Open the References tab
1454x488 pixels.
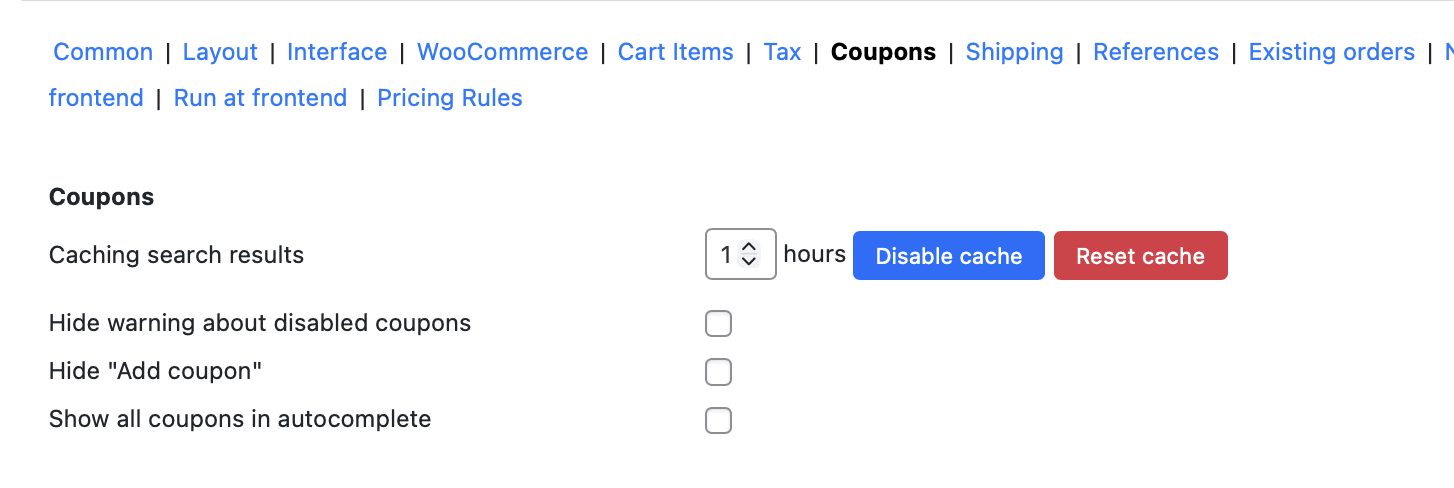pos(1156,52)
